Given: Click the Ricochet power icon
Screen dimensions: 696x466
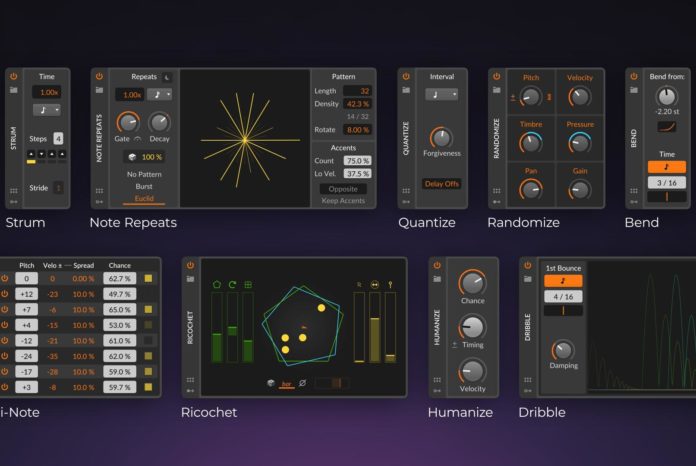Looking at the screenshot, I should coord(190,266).
